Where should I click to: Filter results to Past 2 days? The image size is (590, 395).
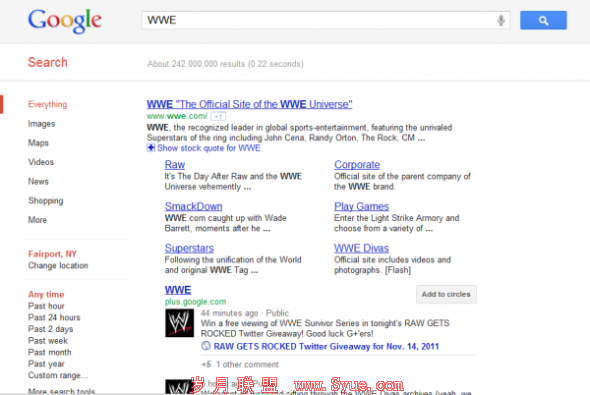point(50,329)
